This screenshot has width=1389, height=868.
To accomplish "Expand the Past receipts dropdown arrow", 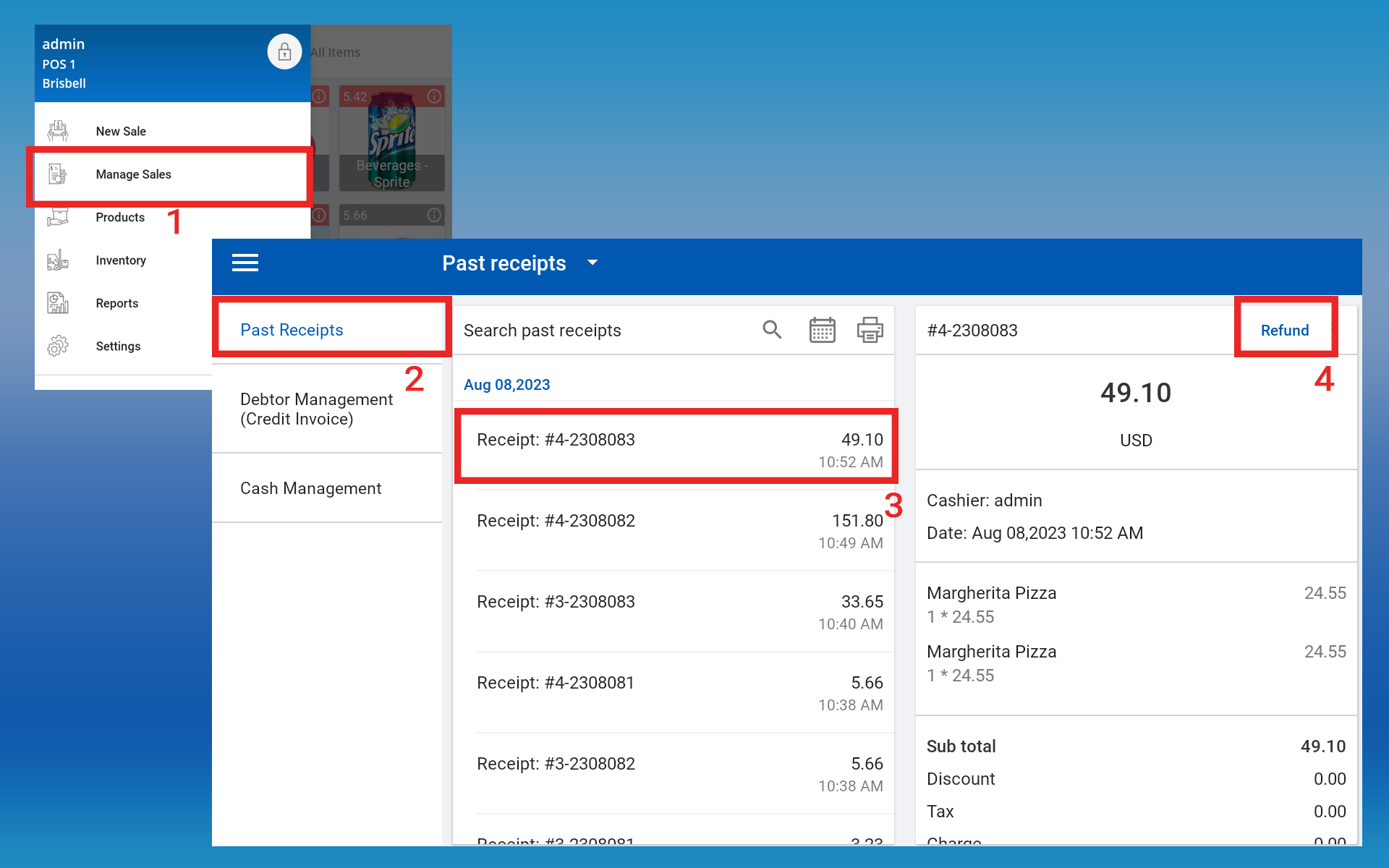I will coord(592,263).
